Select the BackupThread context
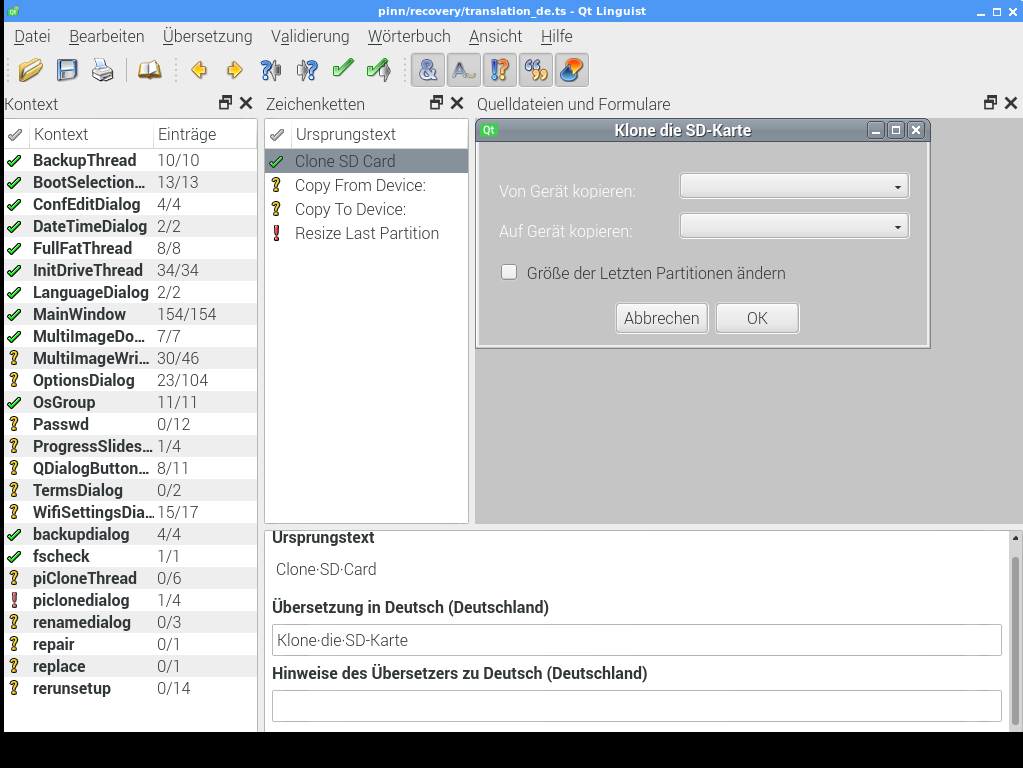Viewport: 1023px width, 768px height. 130,161
